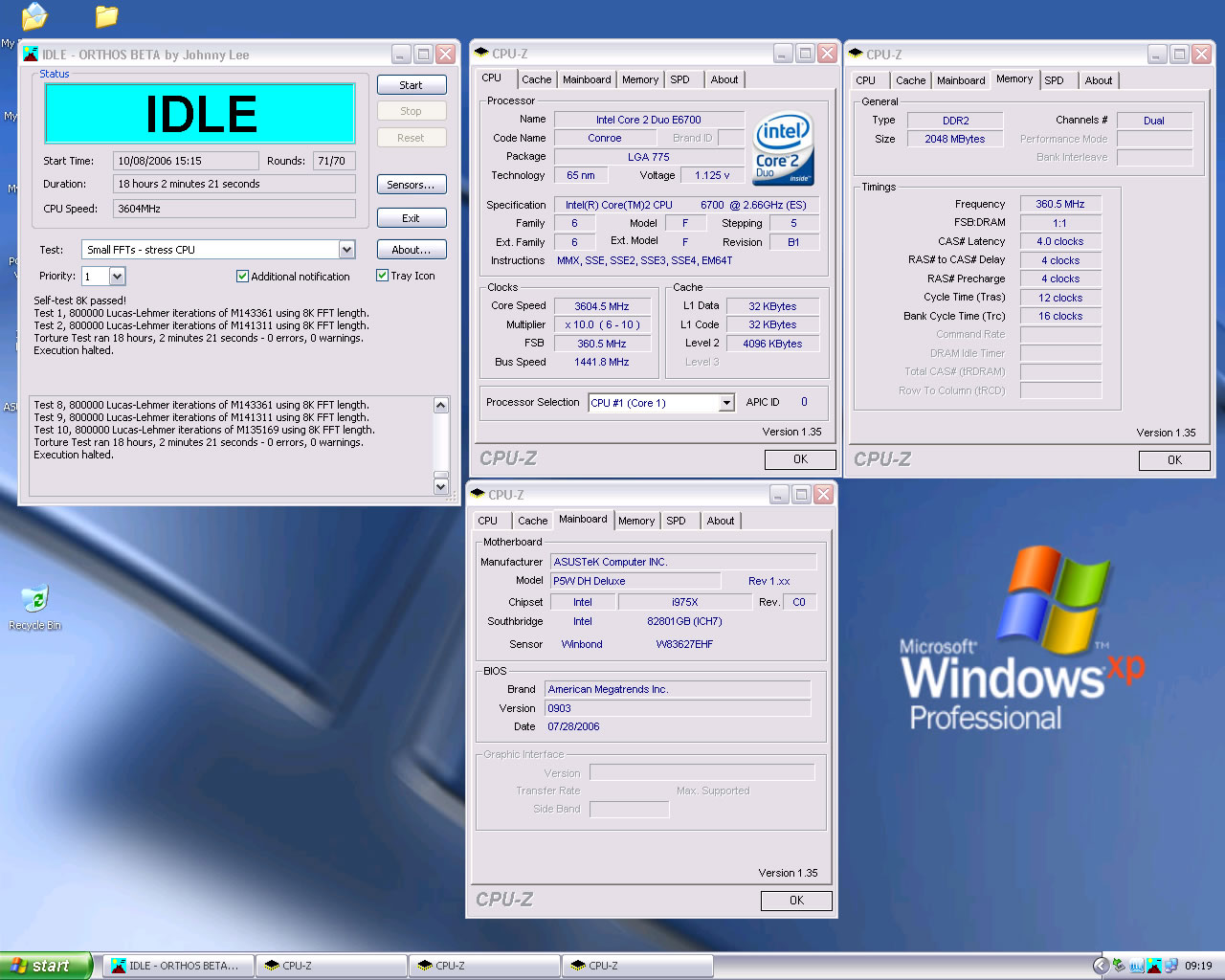
Task: Click the Channels value Dual
Action: coord(1154,121)
